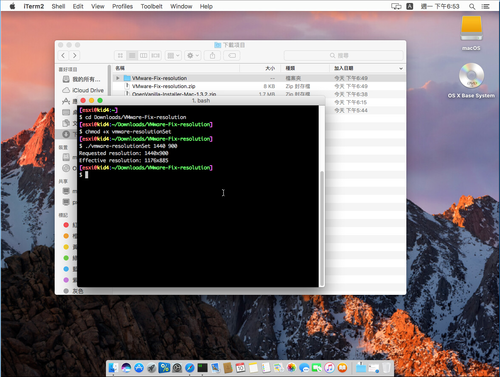
Task: Open the Shell menu
Action: coord(58,6)
